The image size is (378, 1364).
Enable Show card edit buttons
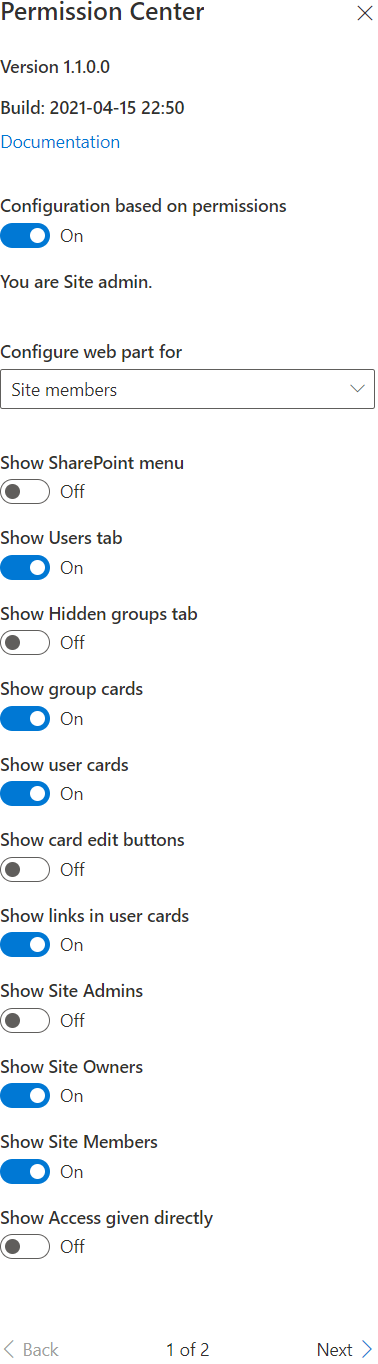[x=25, y=870]
